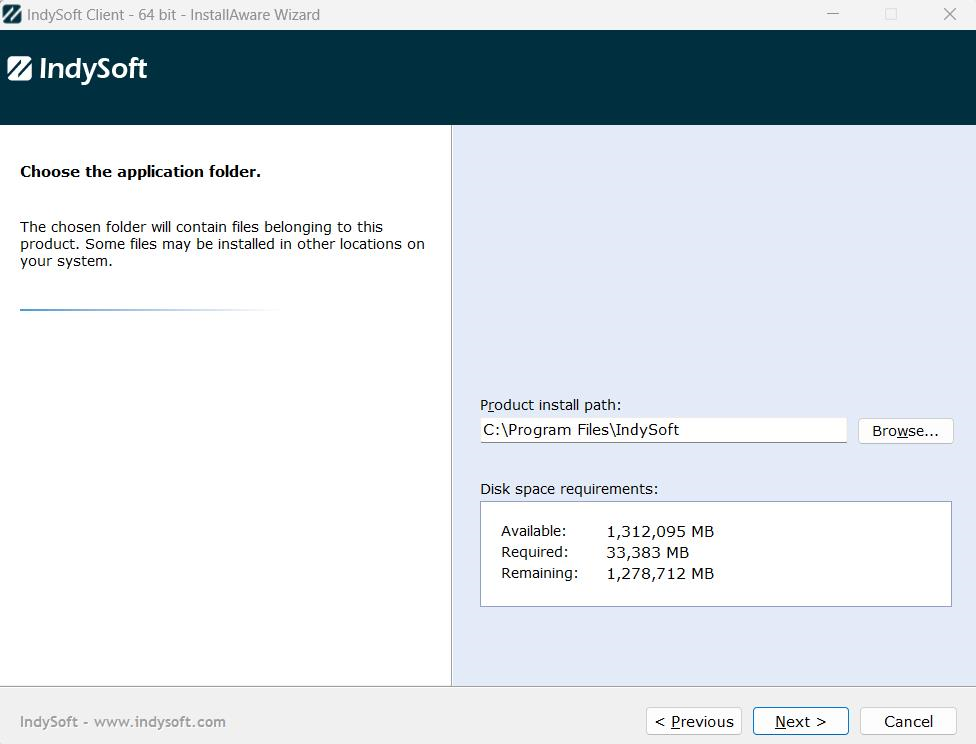Click the IndySoft logo in the header banner
Screen dimensions: 976x744
point(78,69)
